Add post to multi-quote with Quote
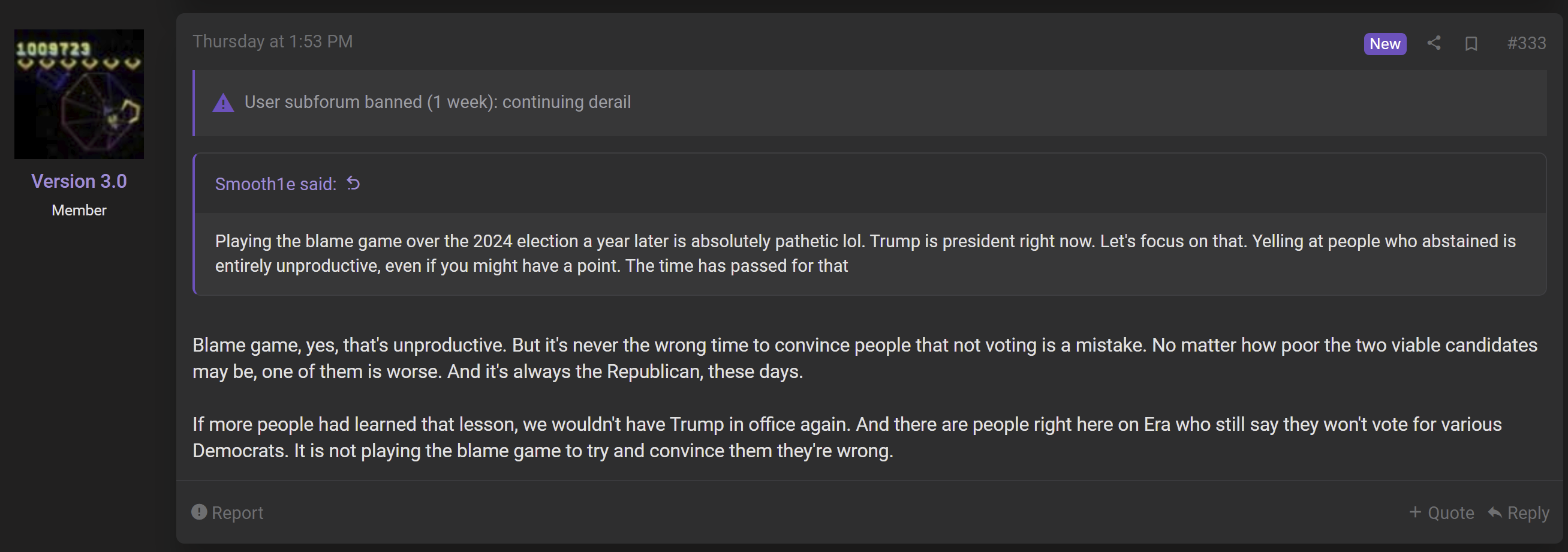This screenshot has width=1568, height=552. coord(1441,512)
